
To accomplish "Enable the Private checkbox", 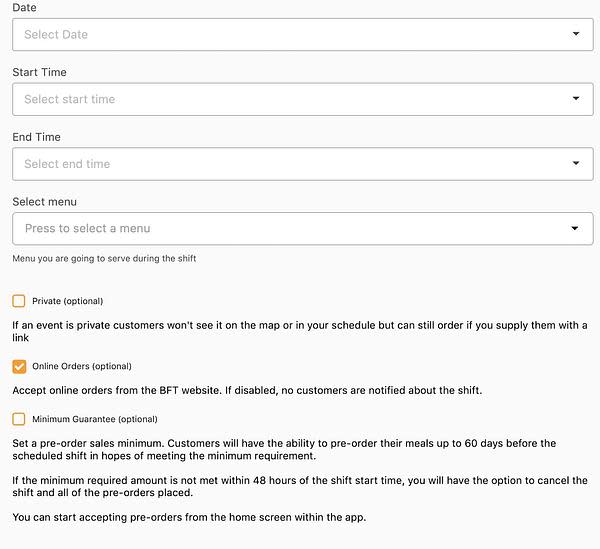I will point(19,301).
